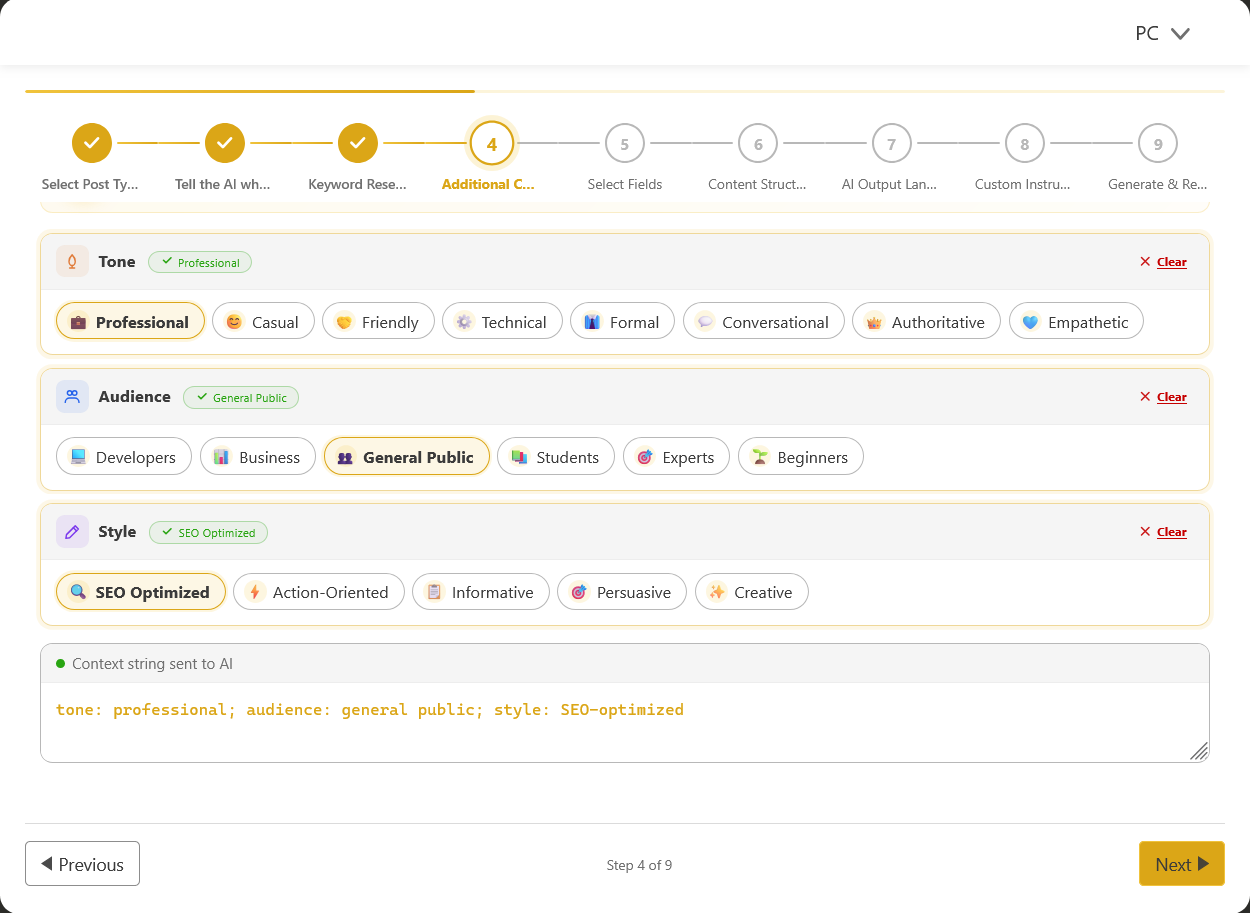Click the Style pencil icon

70,531
